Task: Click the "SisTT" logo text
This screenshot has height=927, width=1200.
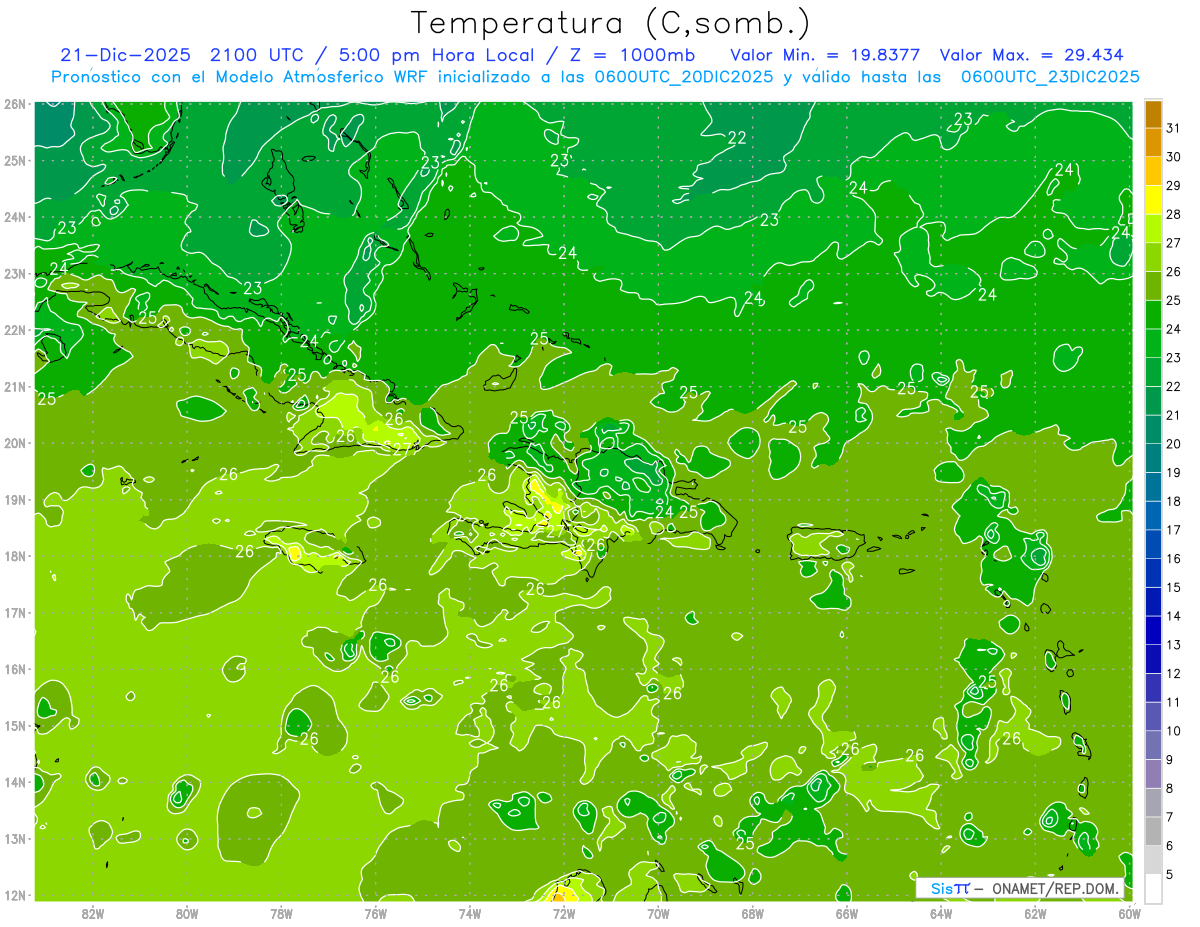Action: coord(951,888)
